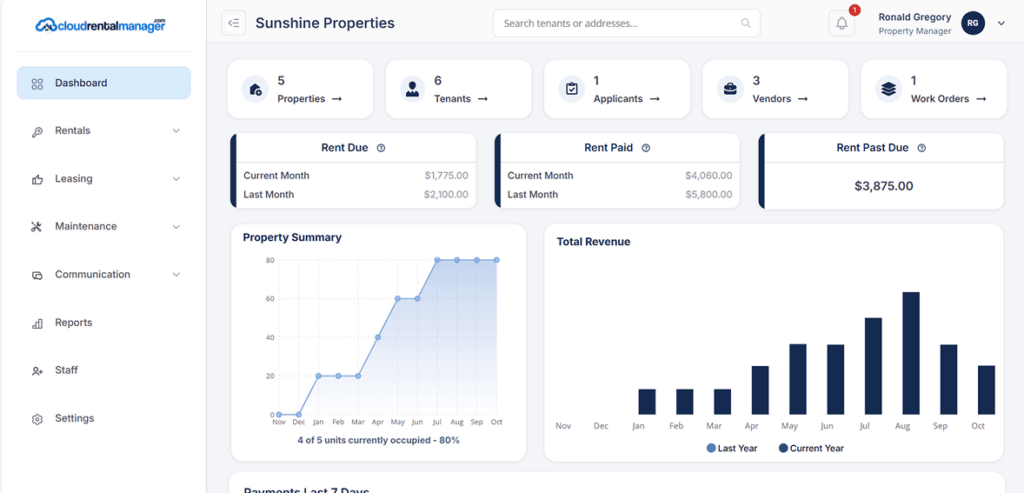Image resolution: width=1024 pixels, height=493 pixels.
Task: Click the Tenants person icon
Action: [412, 89]
